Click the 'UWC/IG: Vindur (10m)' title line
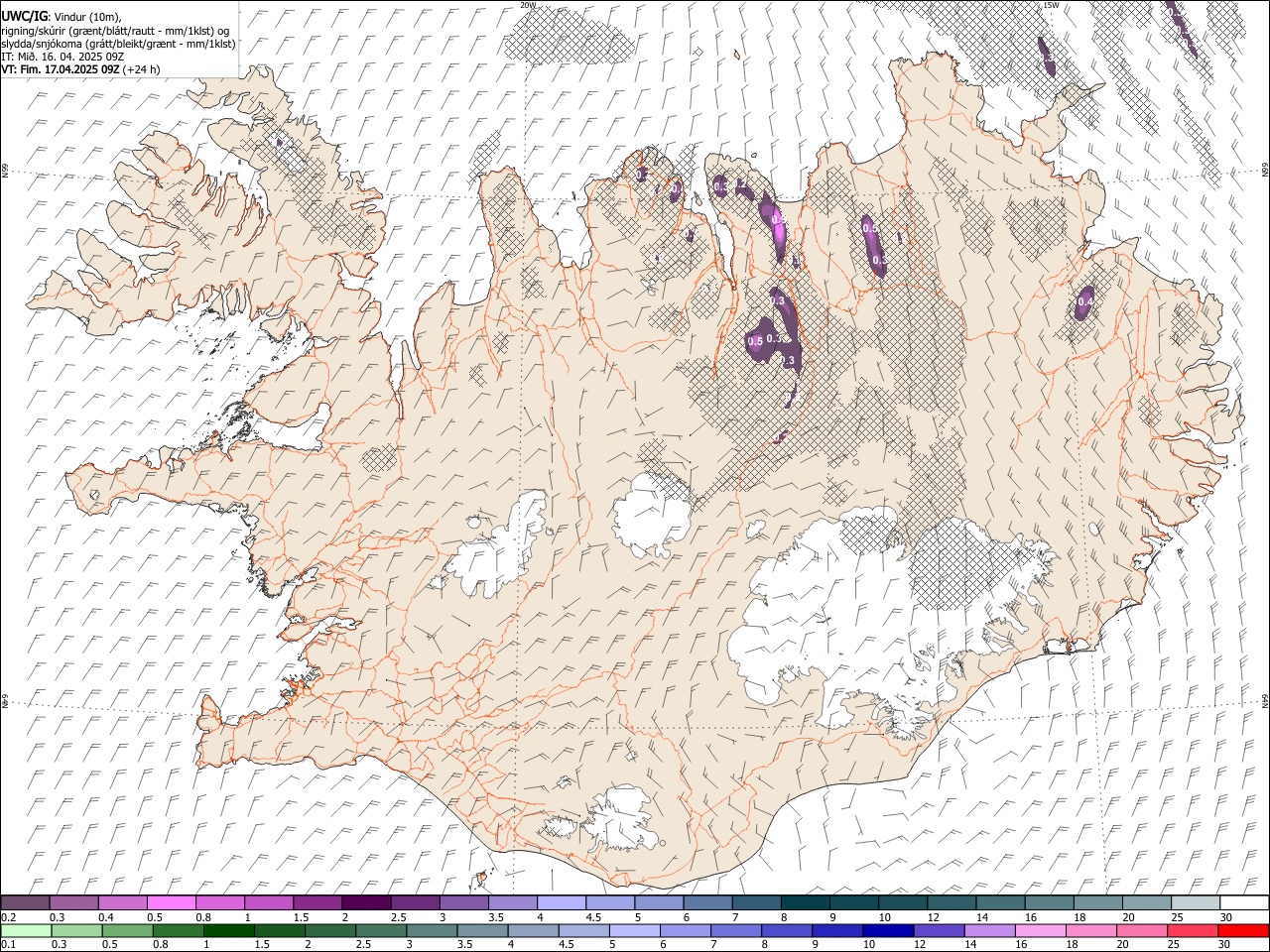Viewport: 1270px width, 952px height. pos(62,17)
